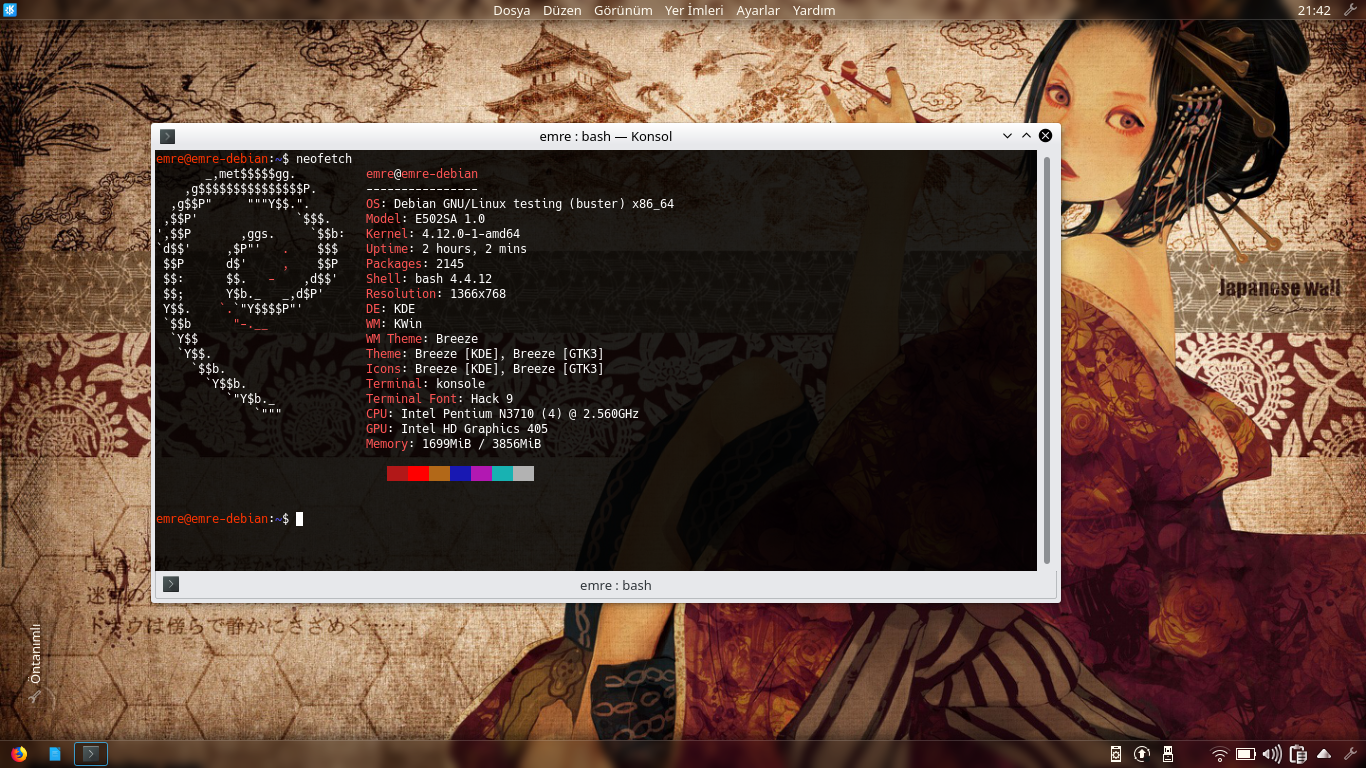Viewport: 1366px width, 768px height.
Task: Open the blue document icon in taskbar
Action: click(54, 753)
